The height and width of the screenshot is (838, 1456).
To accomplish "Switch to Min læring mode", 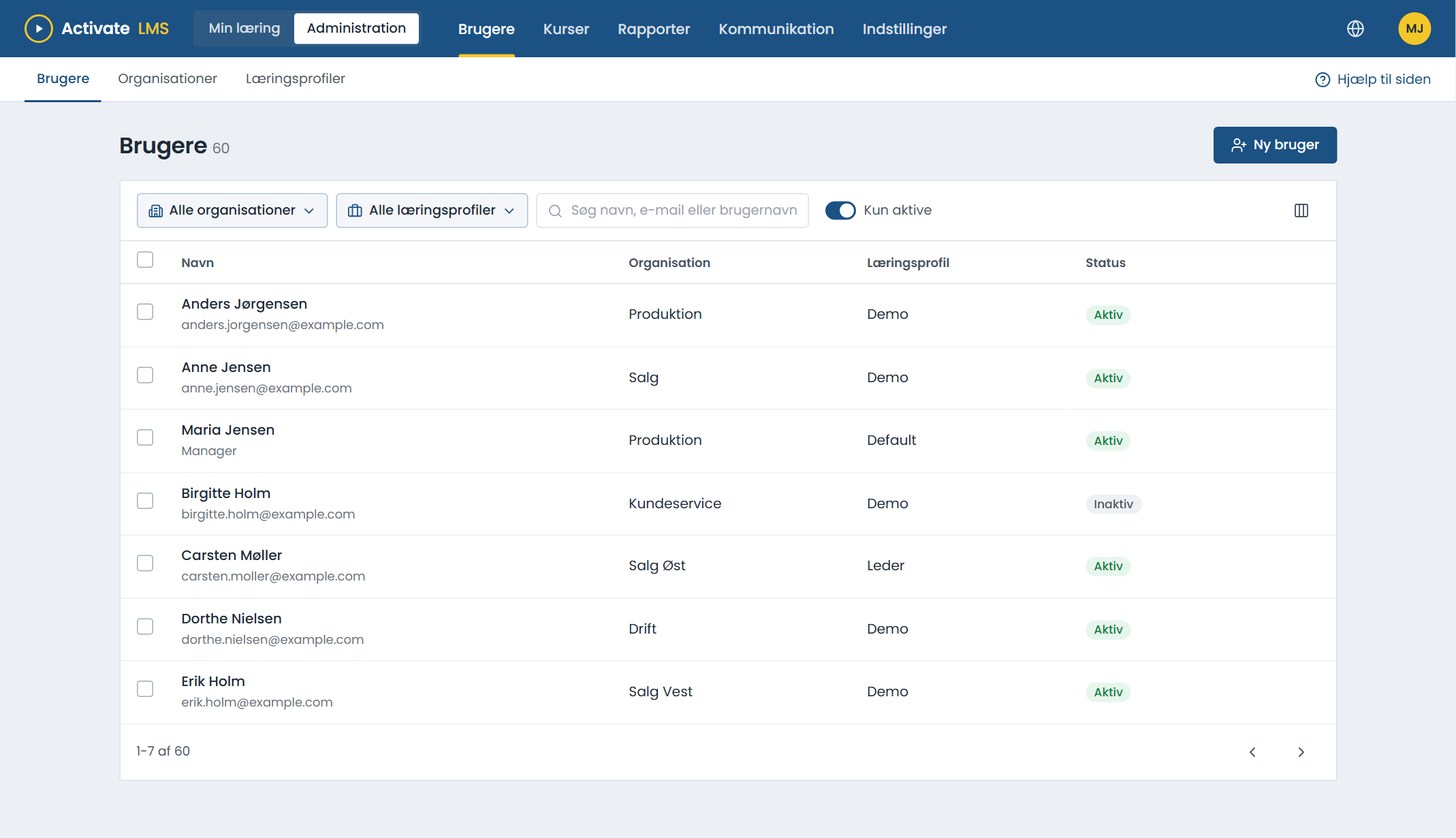I will 244,29.
